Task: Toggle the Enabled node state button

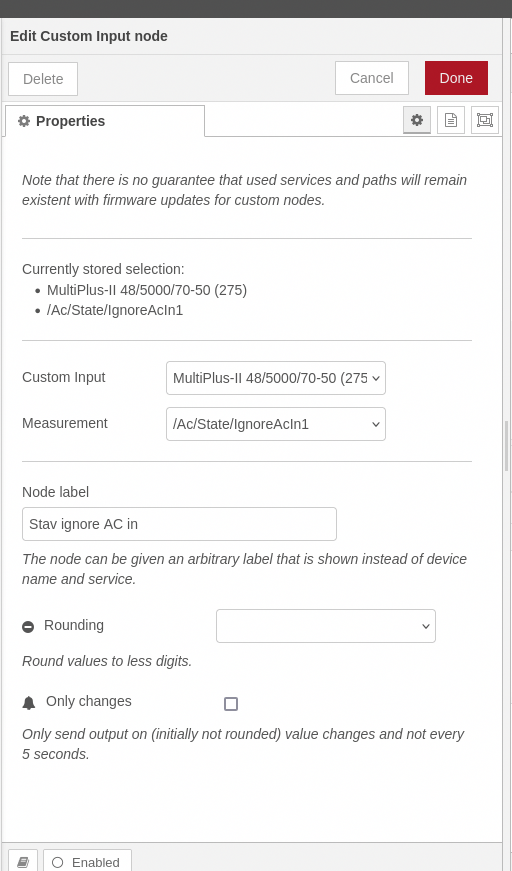Action: point(87,862)
